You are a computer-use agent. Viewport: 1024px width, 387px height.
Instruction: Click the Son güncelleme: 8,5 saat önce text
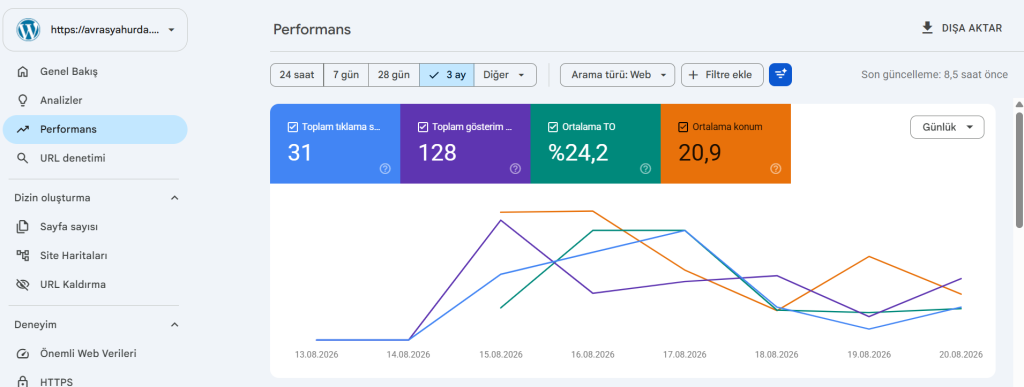(935, 74)
